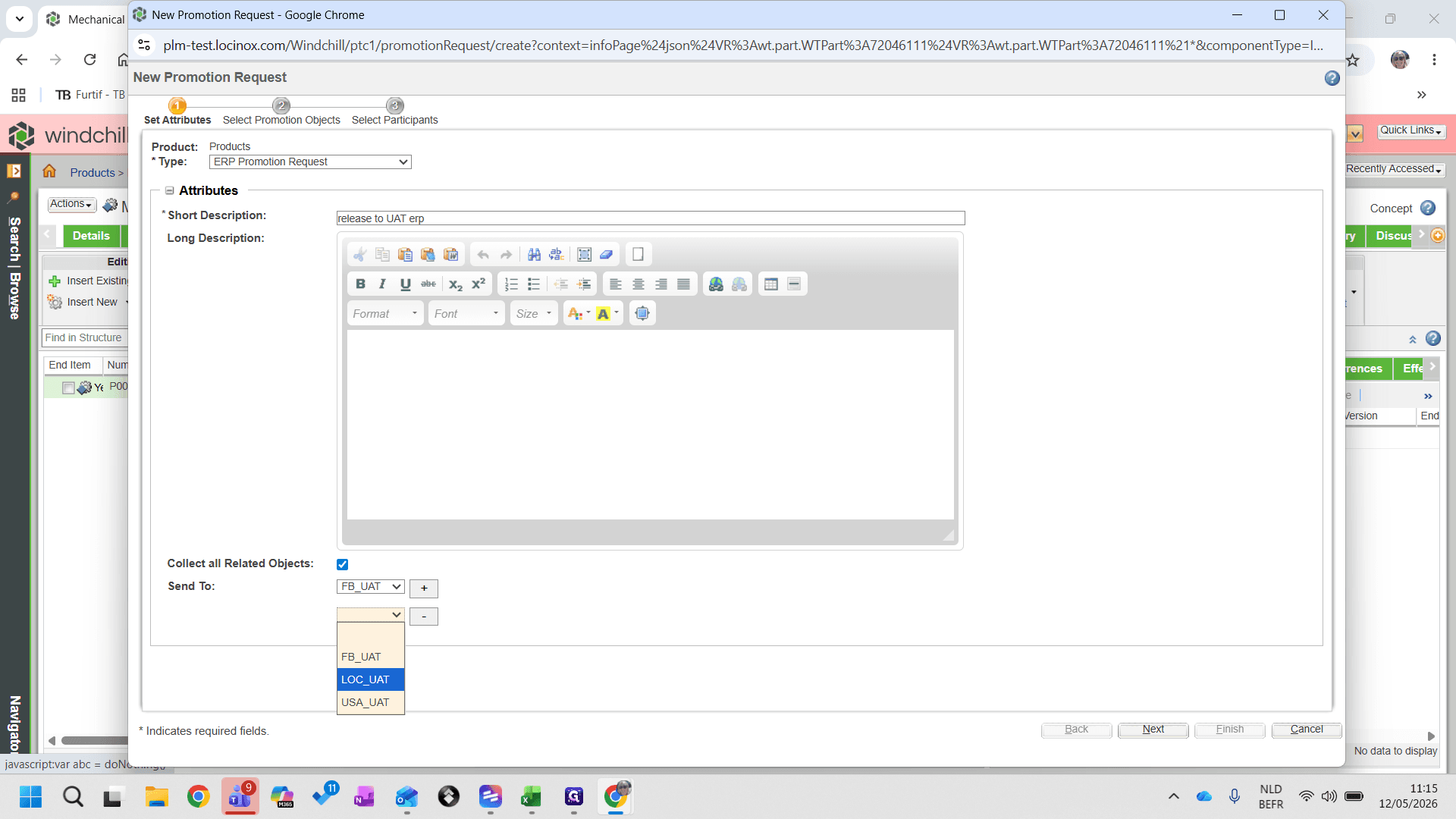This screenshot has height=819, width=1456.
Task: Apply underline in editor toolbar
Action: 405,284
